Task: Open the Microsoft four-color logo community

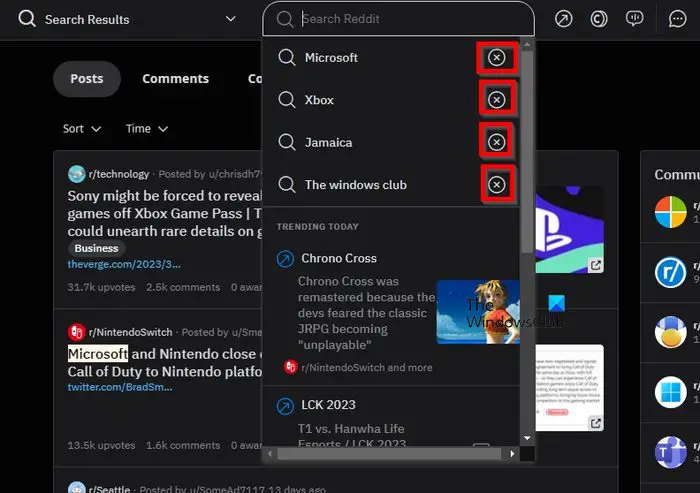Action: point(671,212)
